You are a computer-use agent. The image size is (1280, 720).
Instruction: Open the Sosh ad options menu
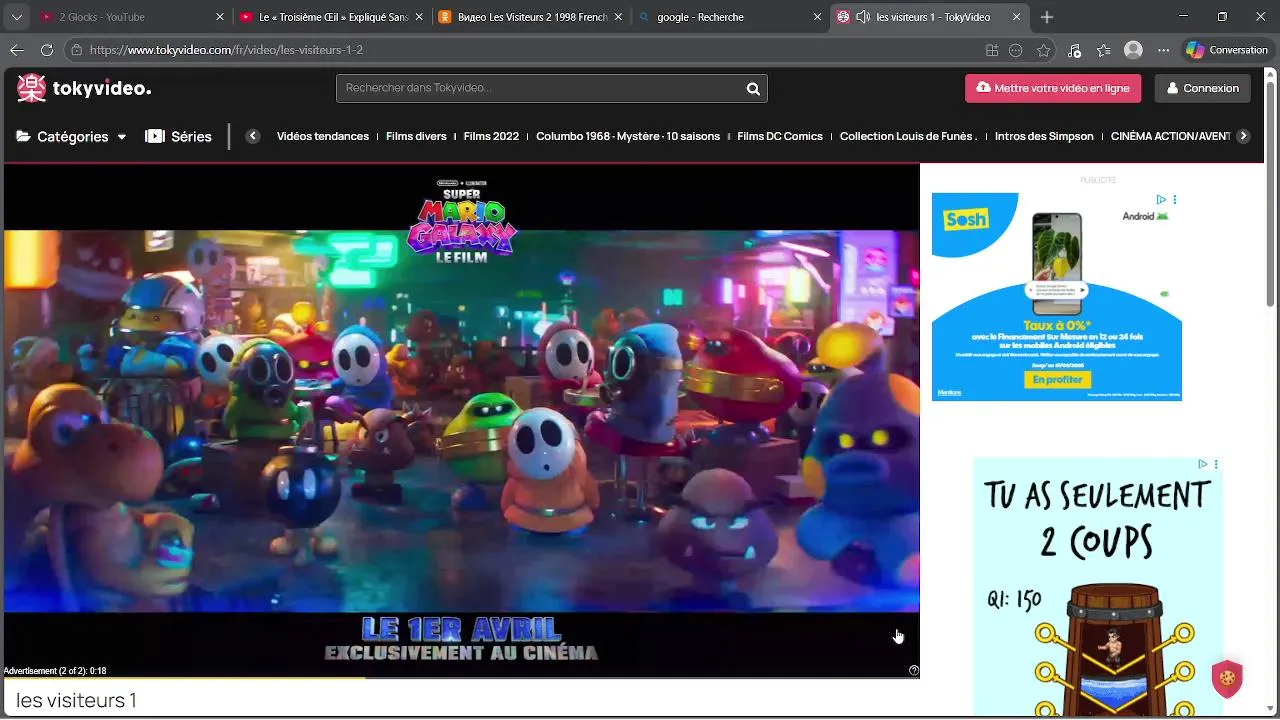pyautogui.click(x=1175, y=199)
